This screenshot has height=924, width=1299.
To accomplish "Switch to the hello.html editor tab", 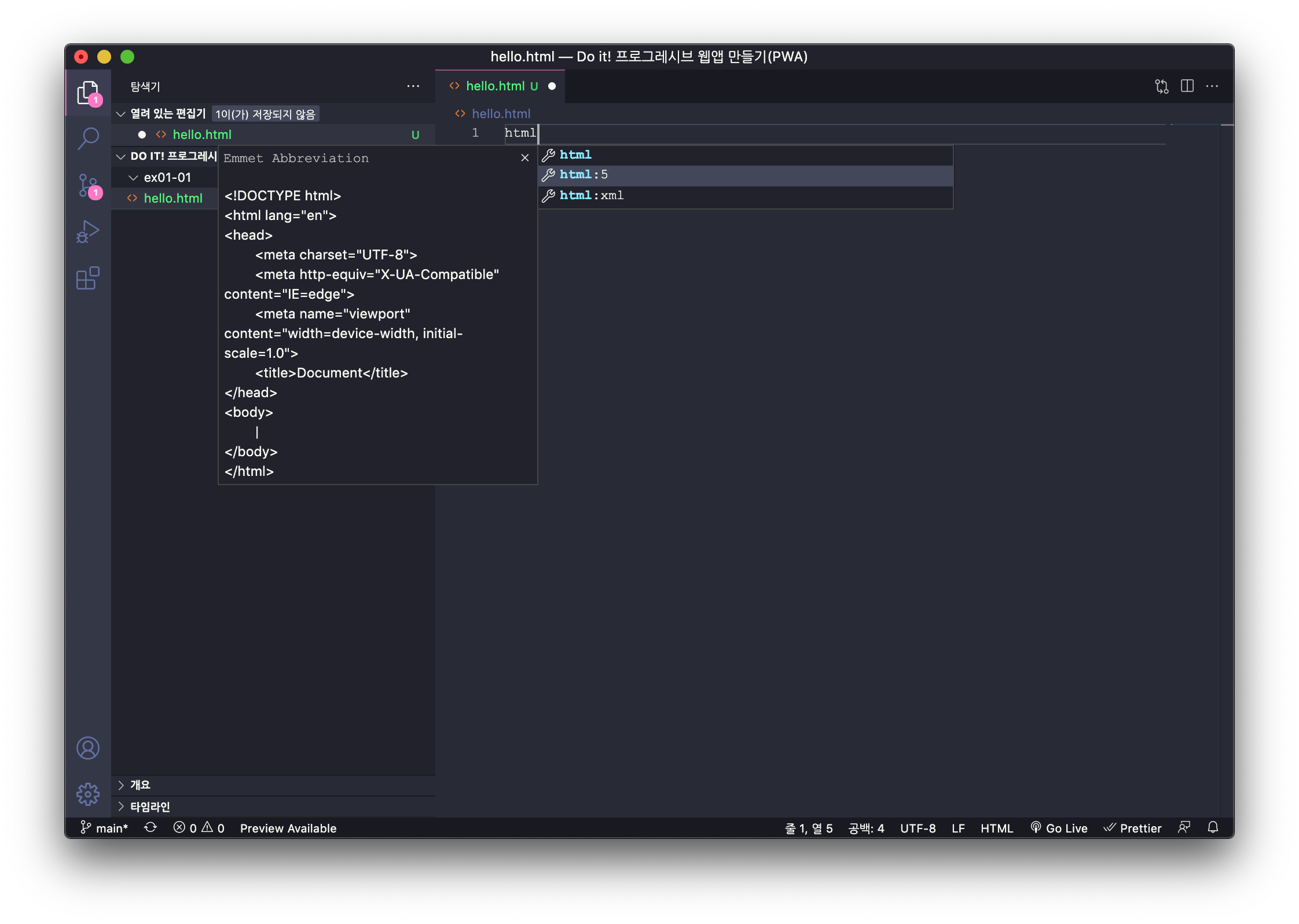I will pyautogui.click(x=495, y=86).
